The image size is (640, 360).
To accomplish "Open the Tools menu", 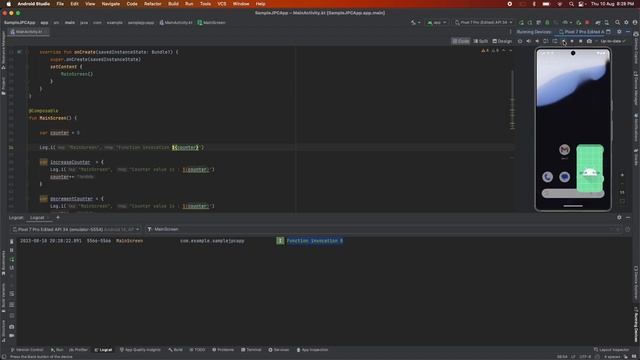I will coord(205,4).
